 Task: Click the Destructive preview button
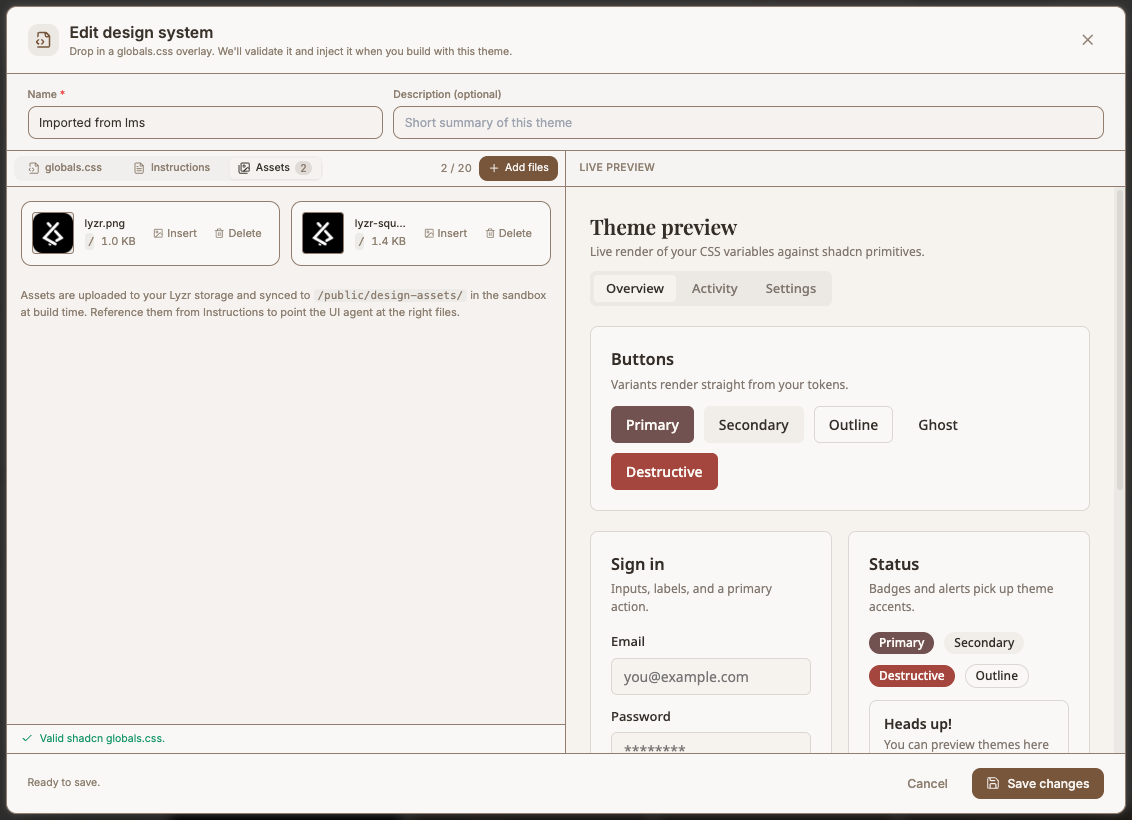664,471
